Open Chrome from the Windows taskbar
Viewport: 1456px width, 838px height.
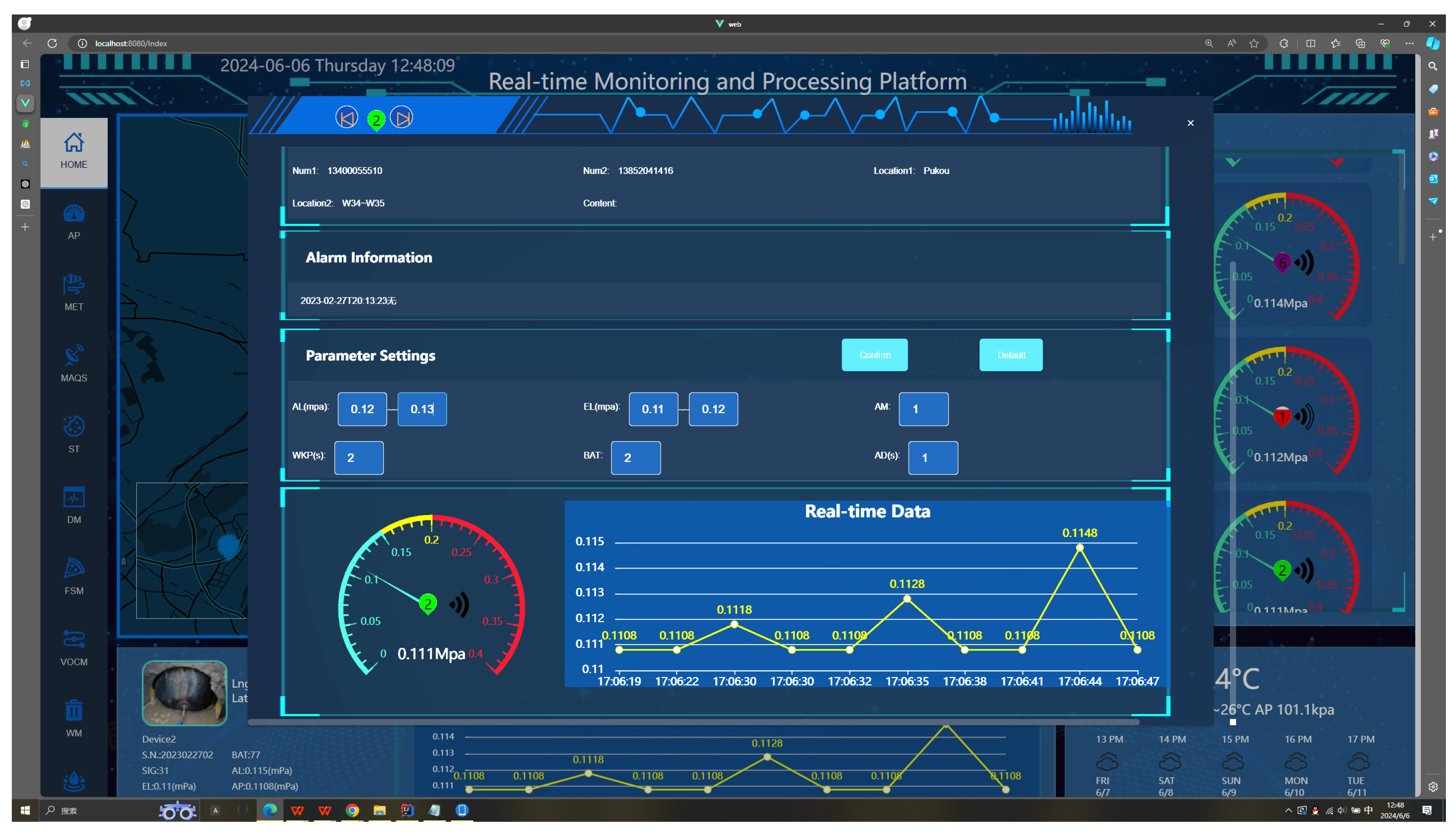pos(352,810)
